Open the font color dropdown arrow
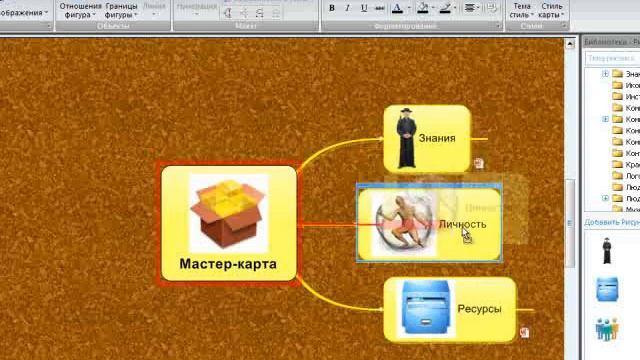Image resolution: width=640 pixels, height=360 pixels. [x=409, y=8]
